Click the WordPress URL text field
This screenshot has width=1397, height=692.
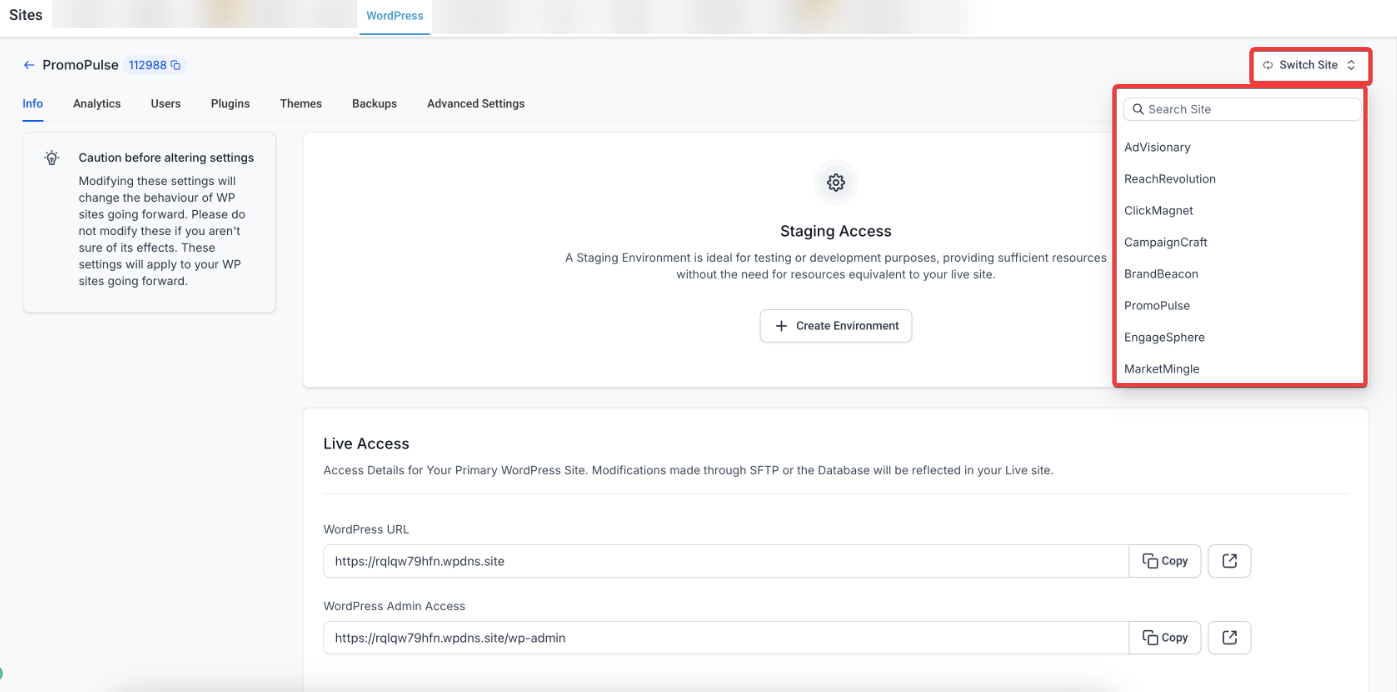(x=725, y=561)
